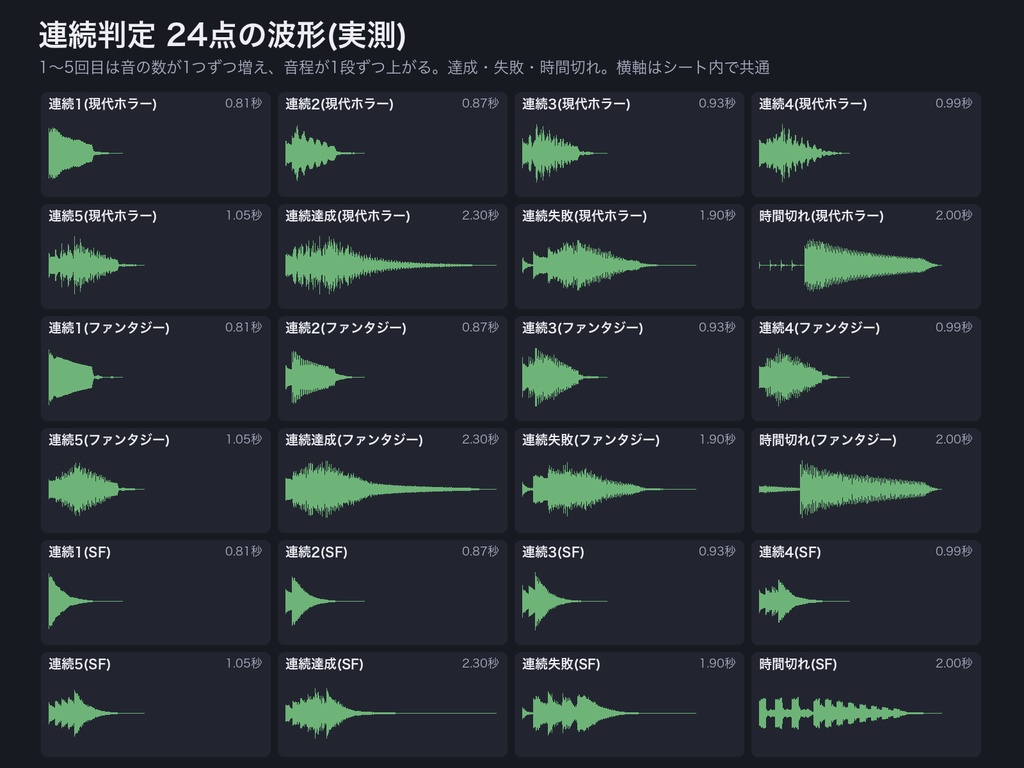
Task: Click the 時間切れ(SF) waveform
Action: pos(850,713)
